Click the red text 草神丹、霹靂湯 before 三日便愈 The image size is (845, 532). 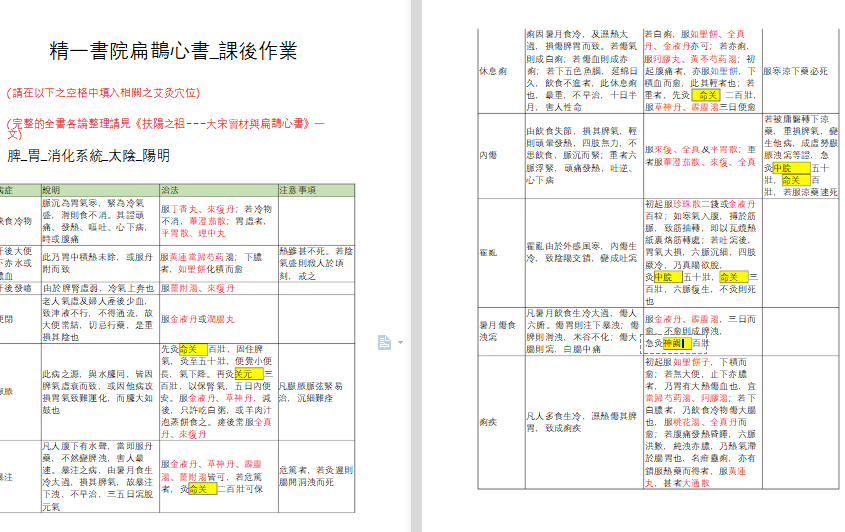pyautogui.click(x=687, y=107)
